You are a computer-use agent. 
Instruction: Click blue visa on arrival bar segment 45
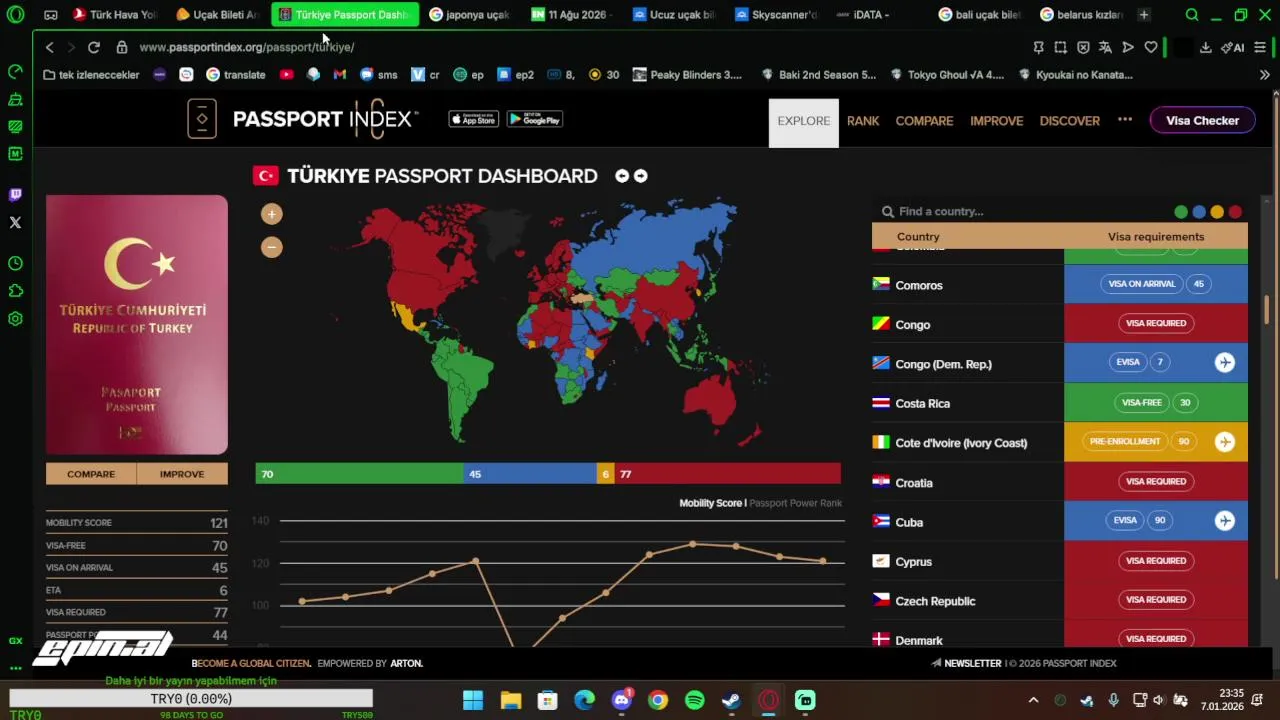(x=530, y=474)
